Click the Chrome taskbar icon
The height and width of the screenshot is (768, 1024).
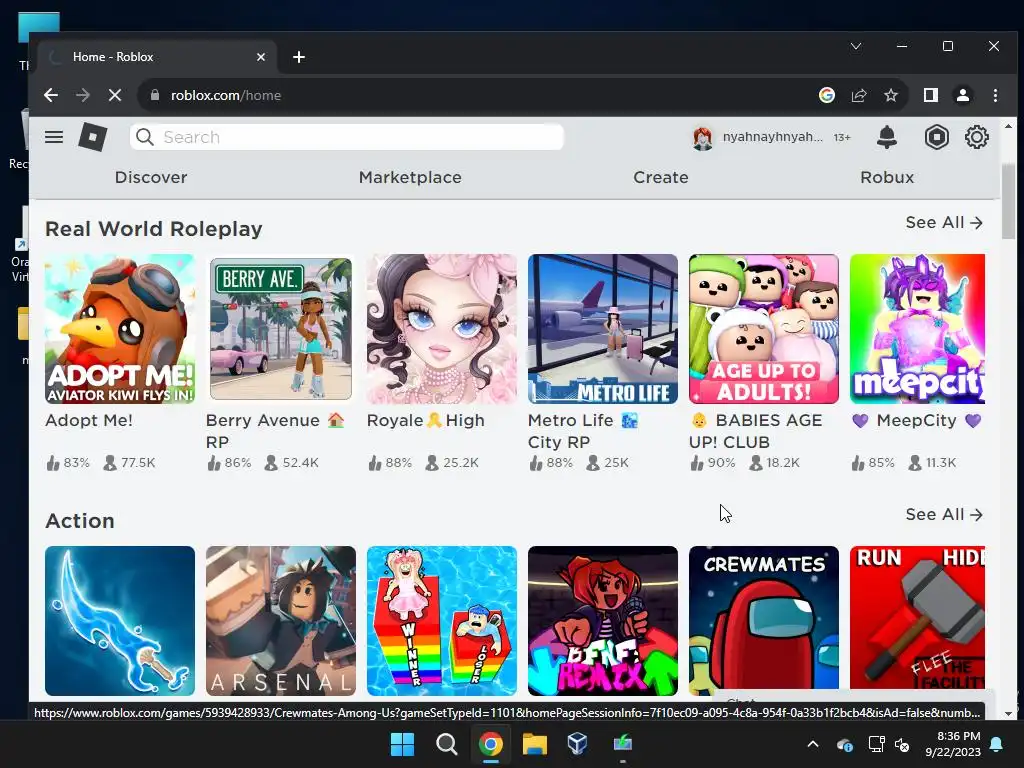point(490,744)
